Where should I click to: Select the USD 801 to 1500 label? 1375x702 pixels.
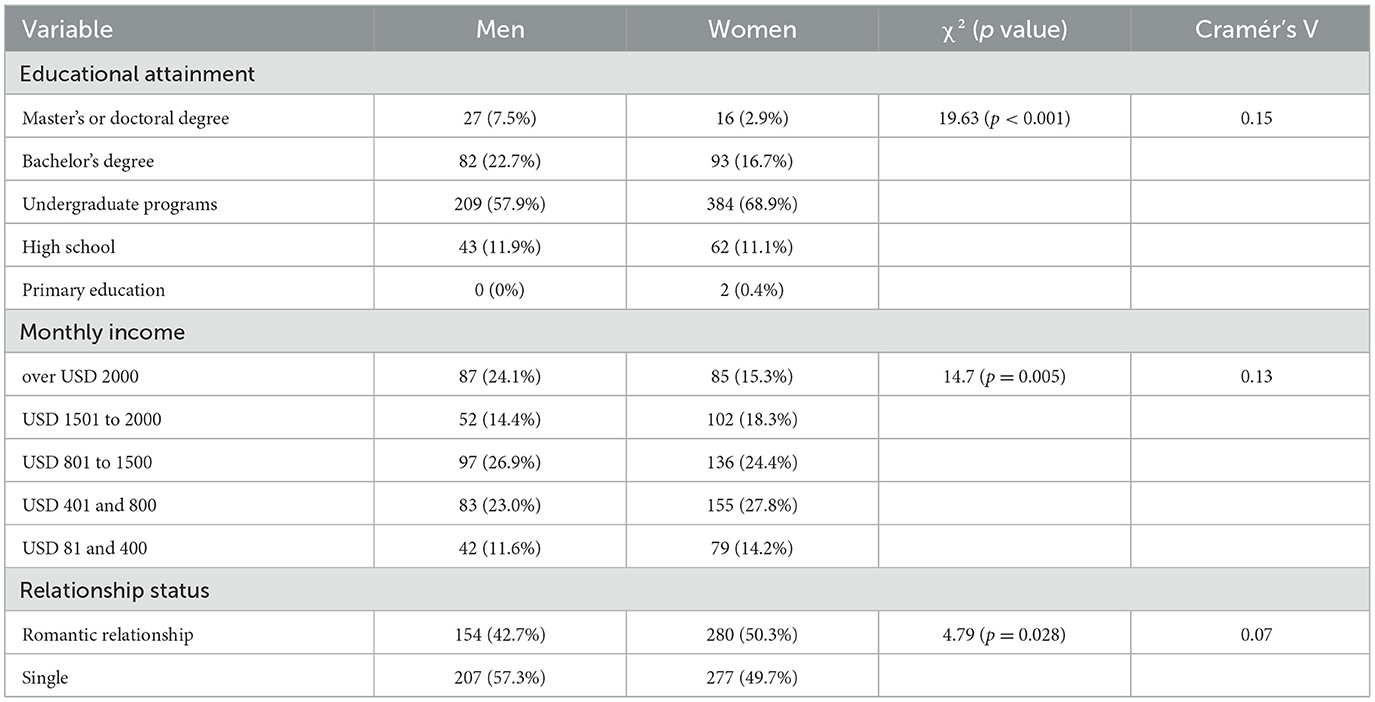tap(87, 462)
